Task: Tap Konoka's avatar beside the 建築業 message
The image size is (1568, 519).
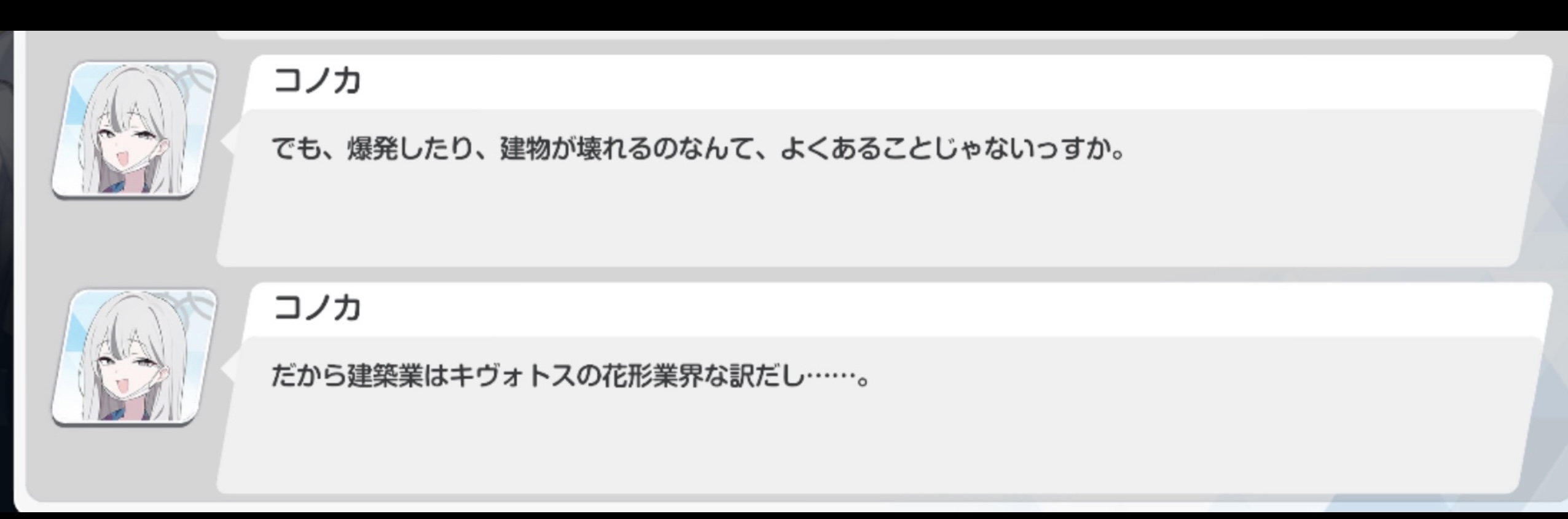Action: tap(135, 357)
